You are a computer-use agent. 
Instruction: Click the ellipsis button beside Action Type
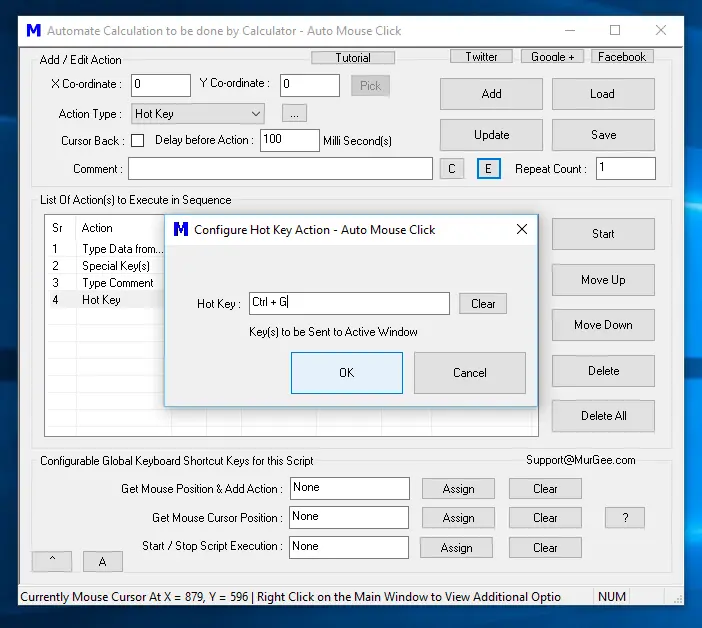pos(293,114)
